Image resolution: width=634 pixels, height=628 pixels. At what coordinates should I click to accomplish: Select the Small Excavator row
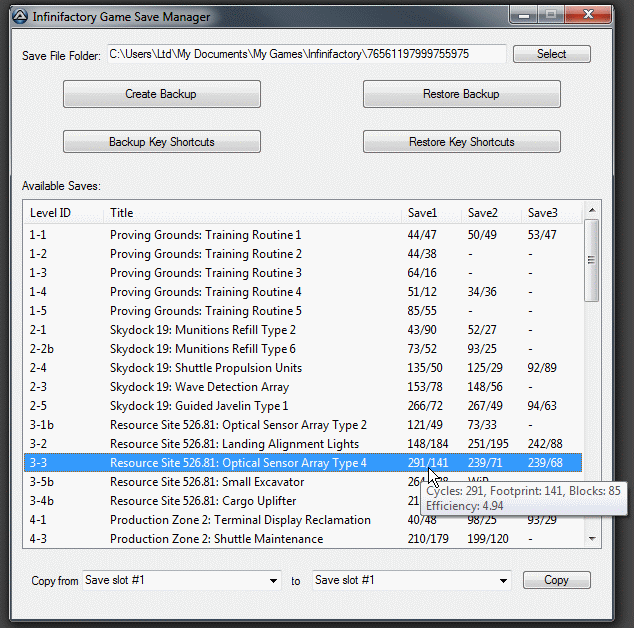(303, 482)
